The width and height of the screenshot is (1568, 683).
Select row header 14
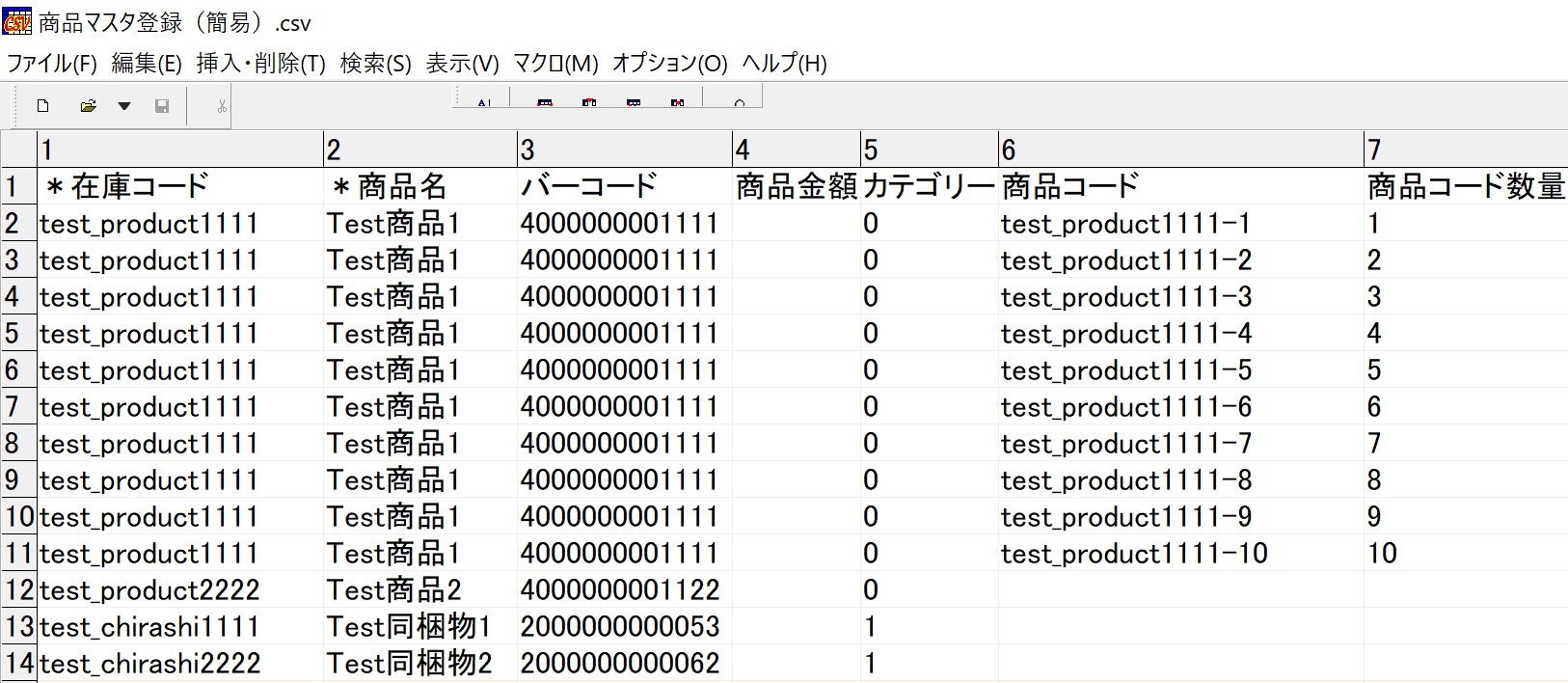click(x=18, y=663)
